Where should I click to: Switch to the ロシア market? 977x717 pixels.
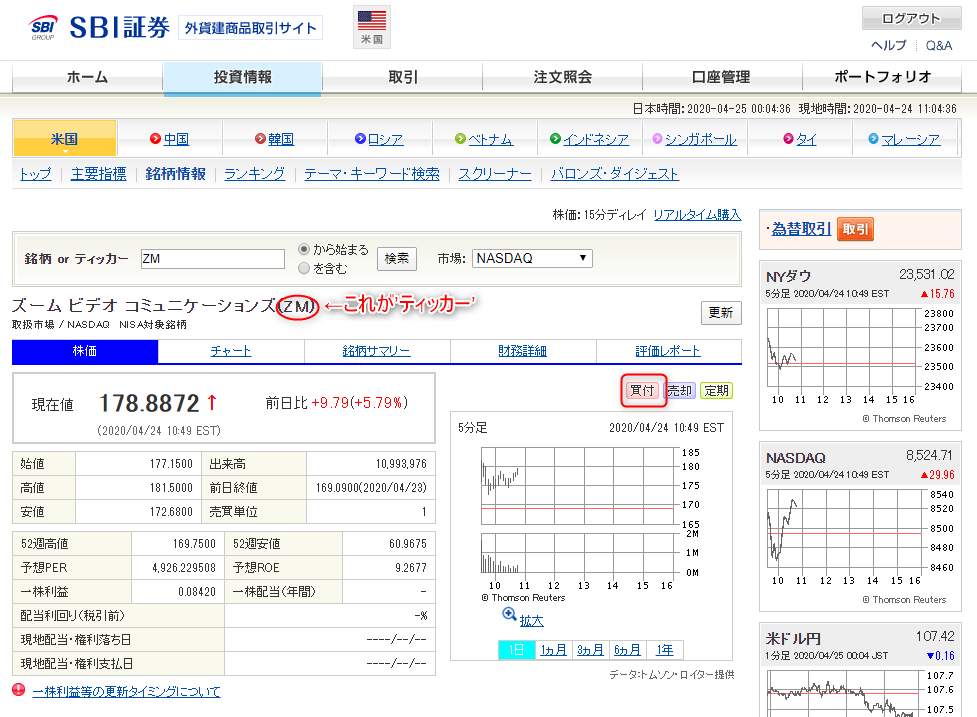point(385,140)
